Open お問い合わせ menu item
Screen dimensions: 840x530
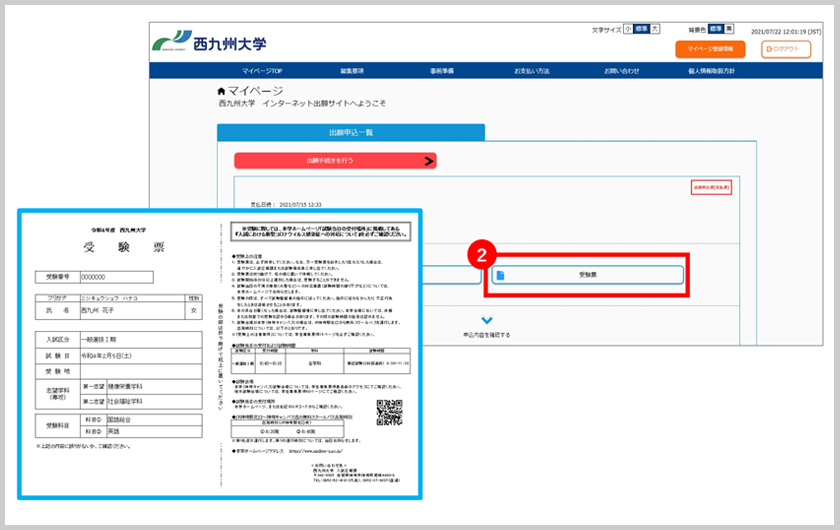coord(621,71)
